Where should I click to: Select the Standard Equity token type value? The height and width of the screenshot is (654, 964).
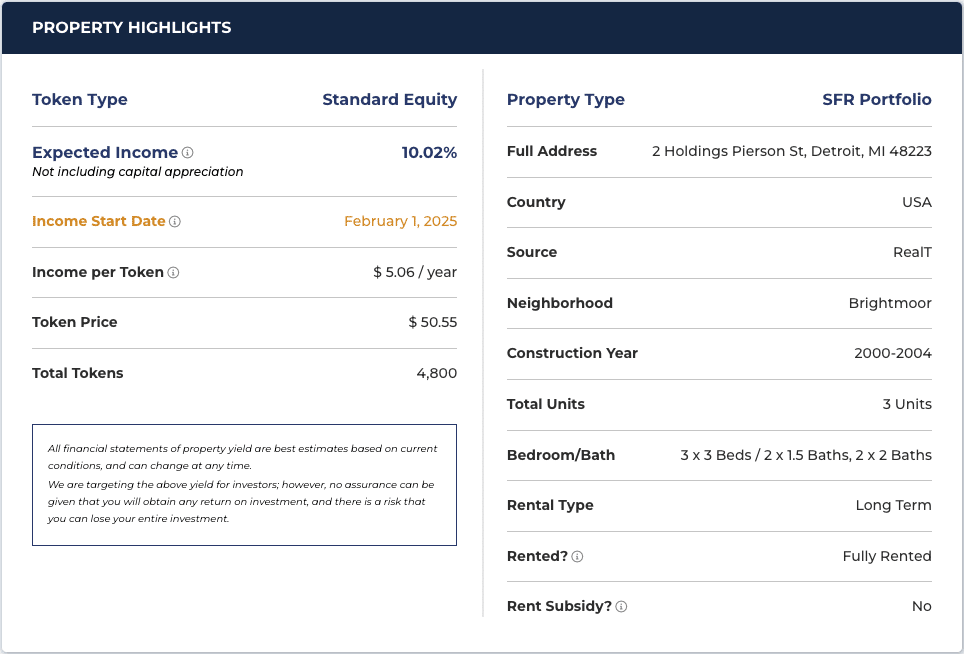389,100
